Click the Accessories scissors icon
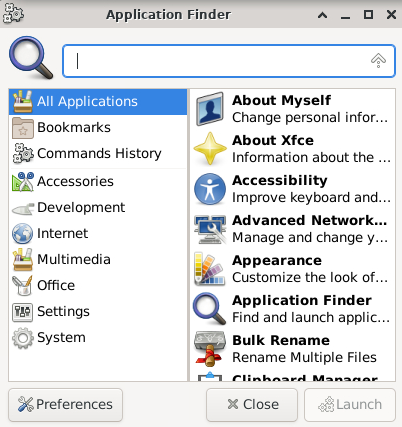Viewport: 402px width, 427px height. [x=23, y=182]
